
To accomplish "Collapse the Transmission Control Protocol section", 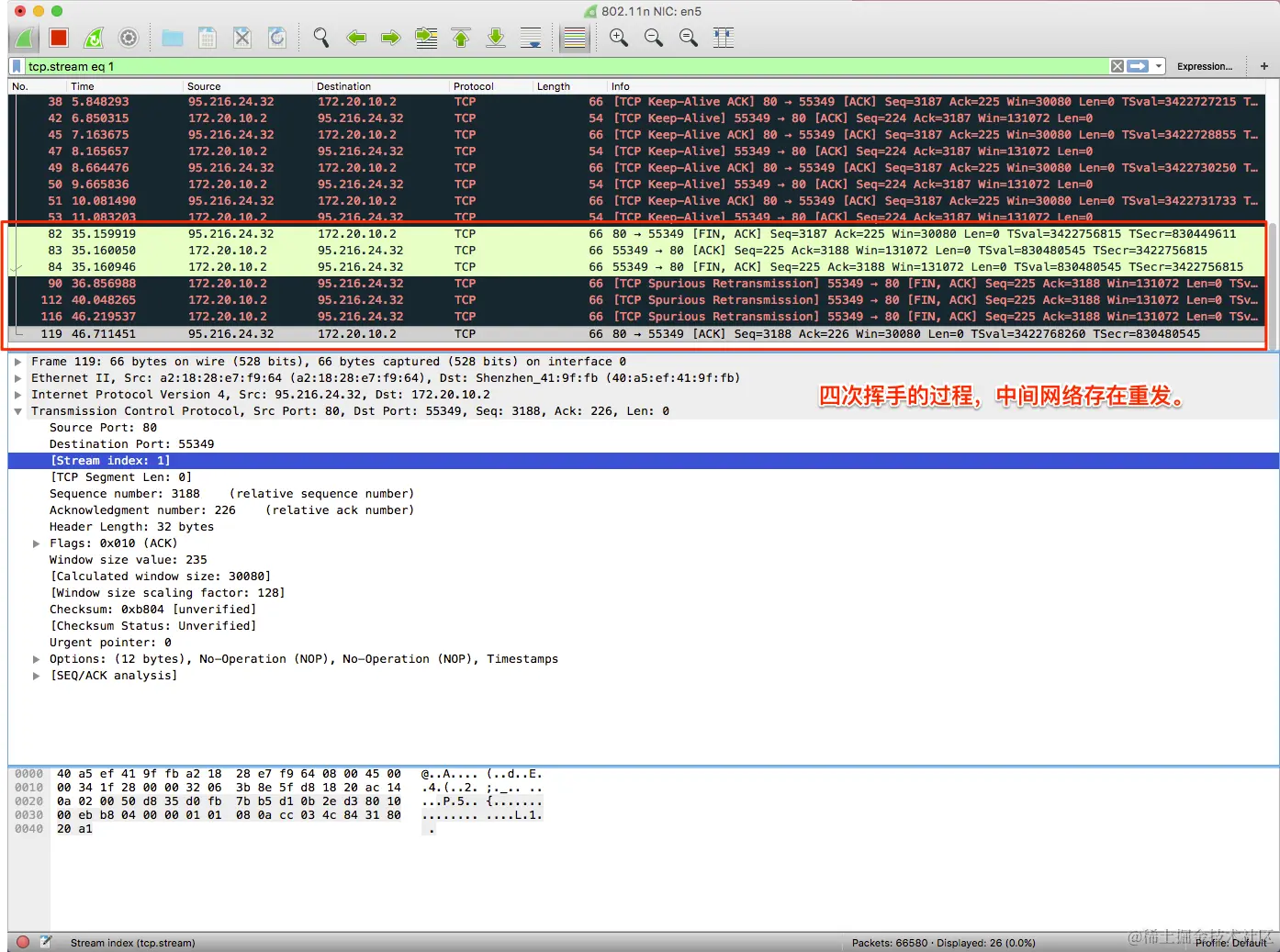I will (x=17, y=411).
